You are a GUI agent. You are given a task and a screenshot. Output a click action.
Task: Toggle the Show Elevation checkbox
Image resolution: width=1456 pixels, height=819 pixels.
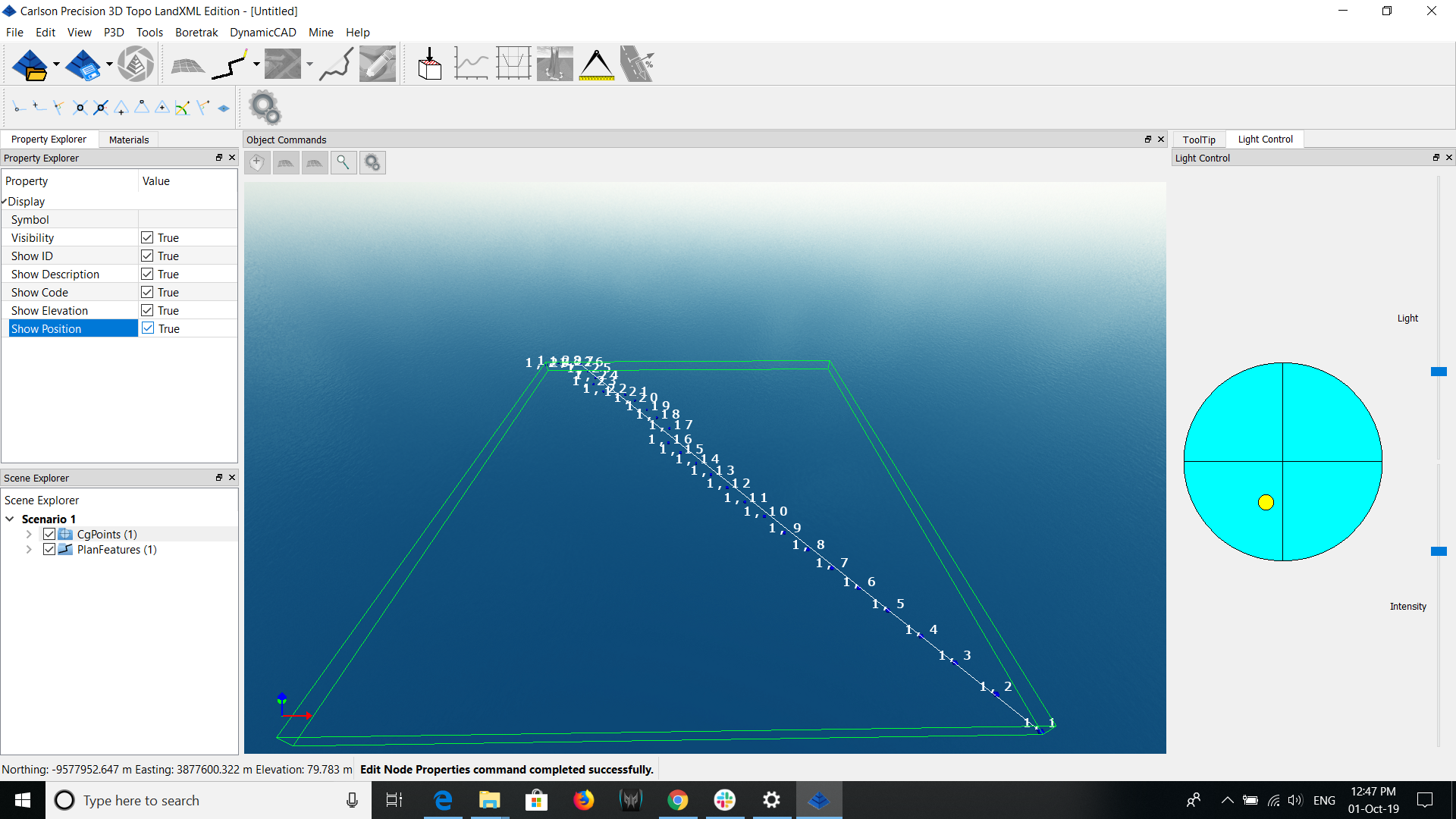(x=147, y=311)
